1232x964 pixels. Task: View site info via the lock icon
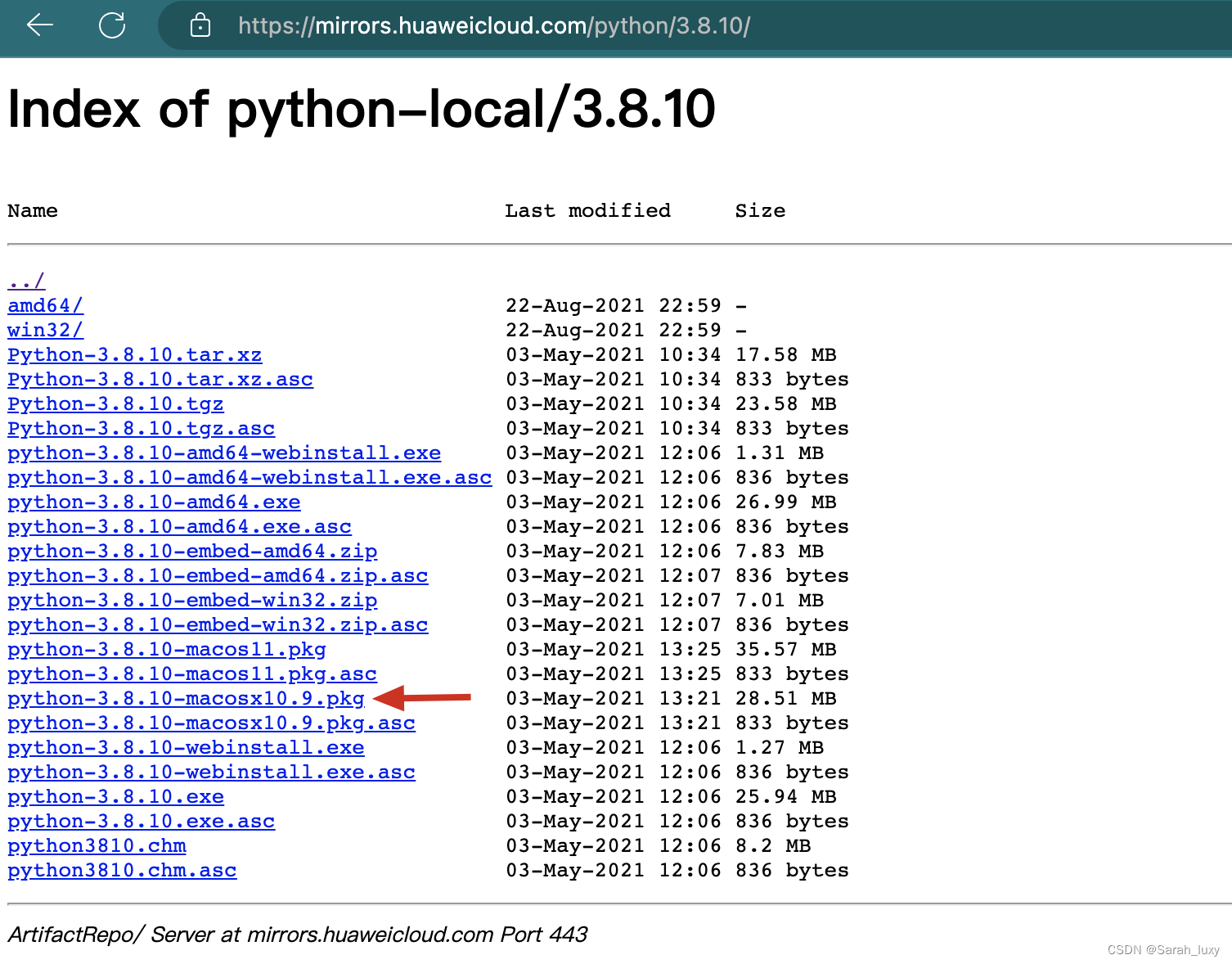click(200, 26)
